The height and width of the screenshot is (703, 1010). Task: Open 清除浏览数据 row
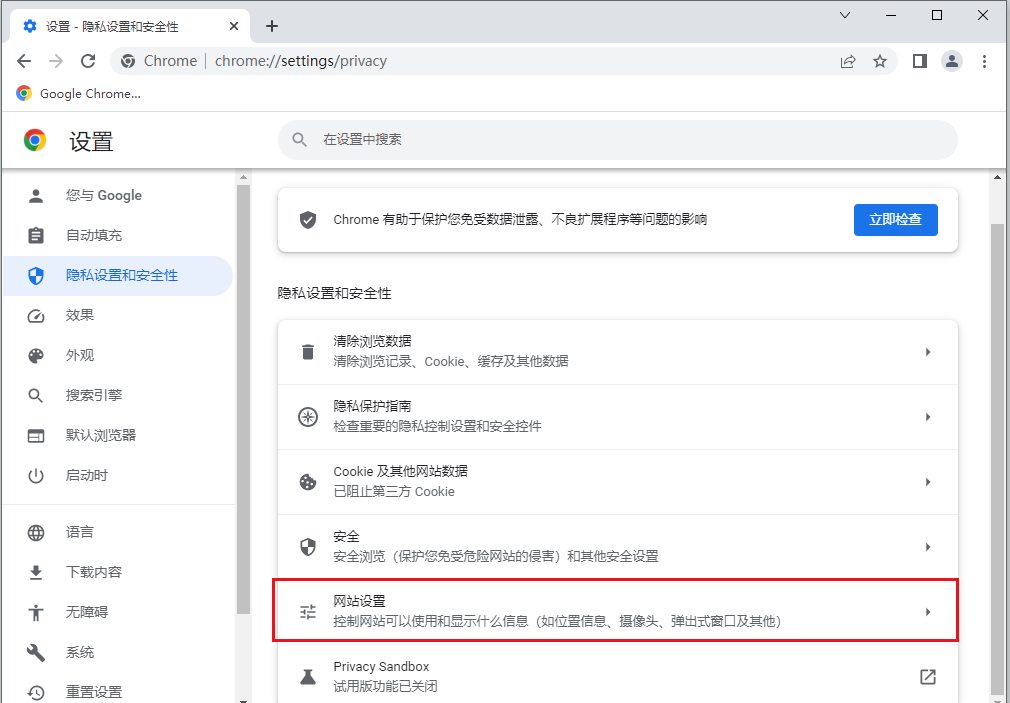tap(618, 352)
